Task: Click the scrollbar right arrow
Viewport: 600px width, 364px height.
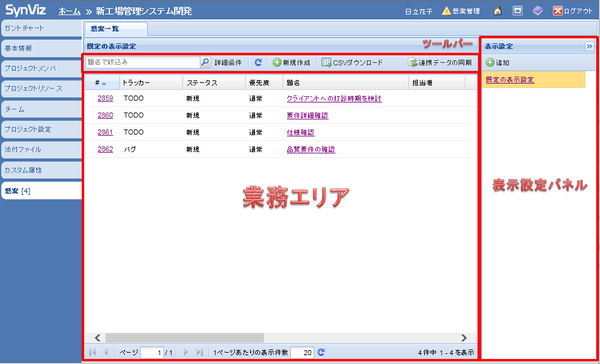Action: click(x=464, y=338)
